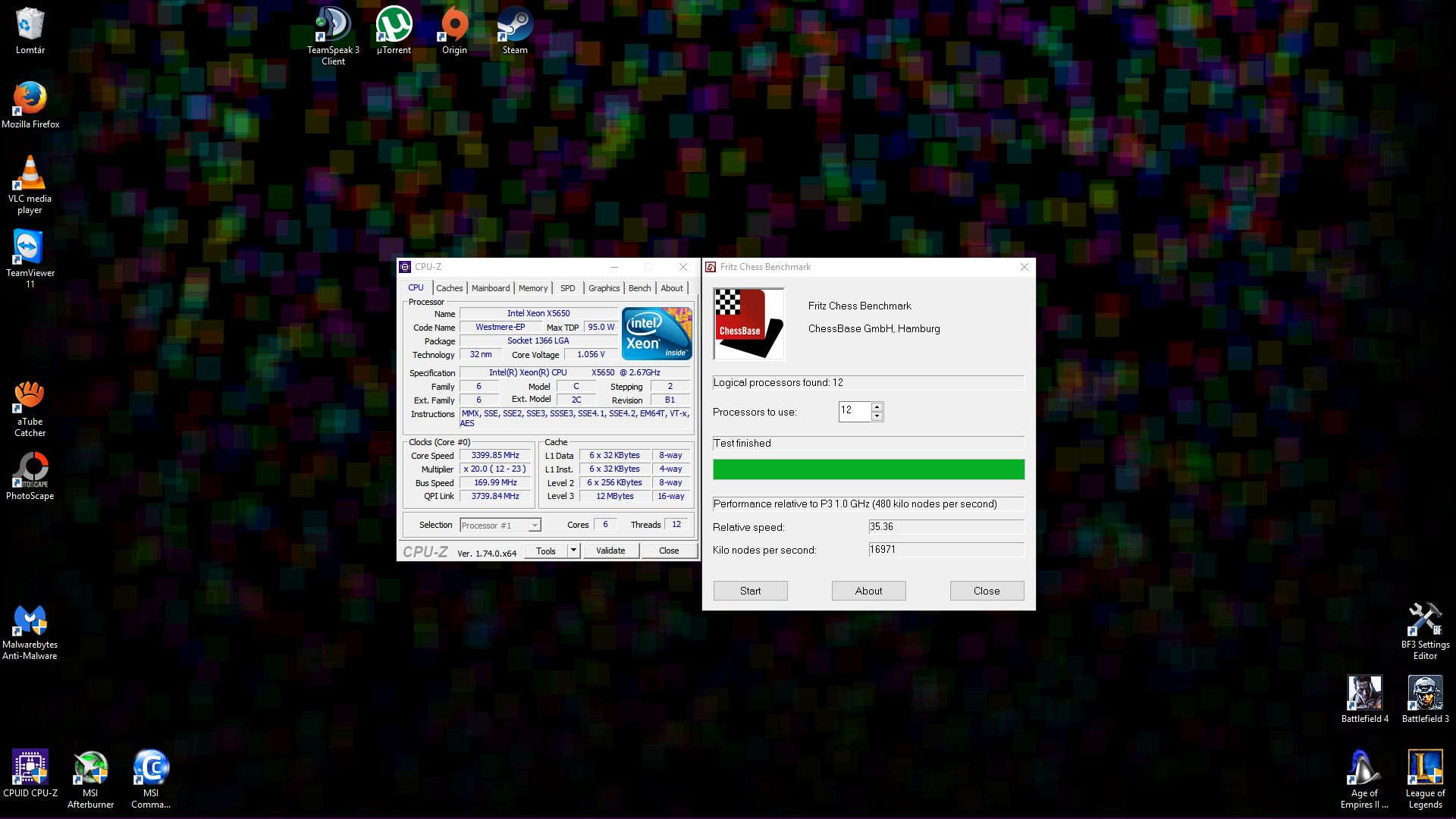The width and height of the screenshot is (1456, 819).
Task: Click the green benchmark progress bar
Action: click(868, 469)
